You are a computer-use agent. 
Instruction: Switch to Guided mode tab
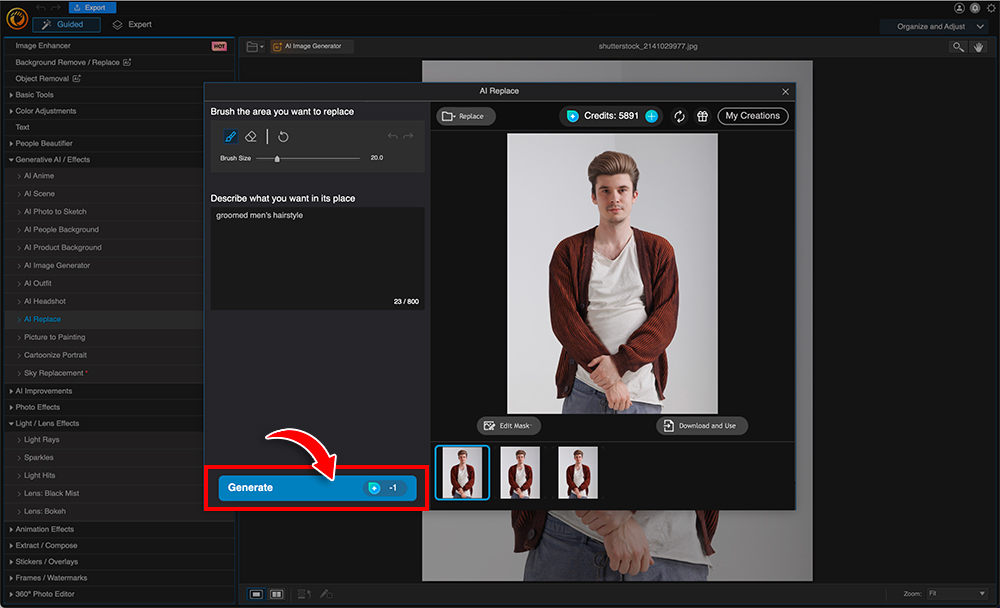(66, 24)
